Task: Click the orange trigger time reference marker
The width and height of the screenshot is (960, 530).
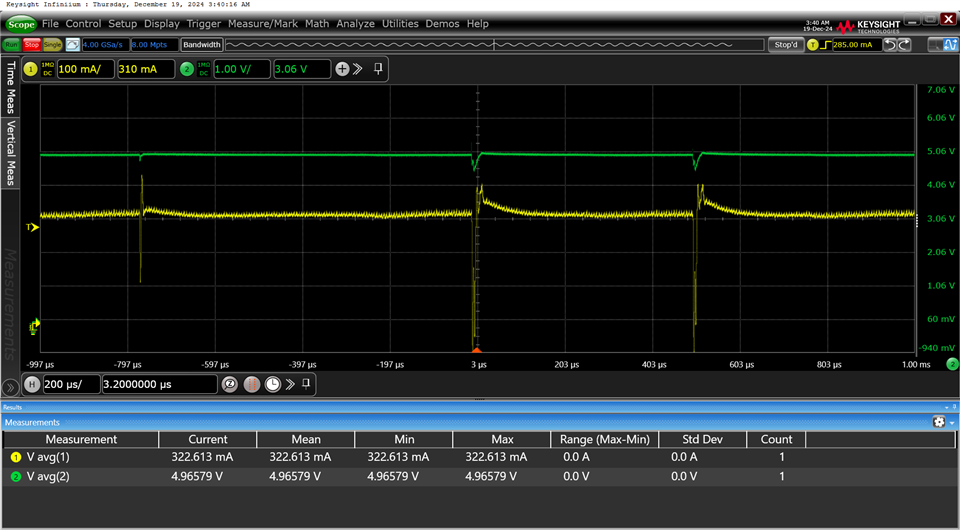Action: (x=477, y=349)
